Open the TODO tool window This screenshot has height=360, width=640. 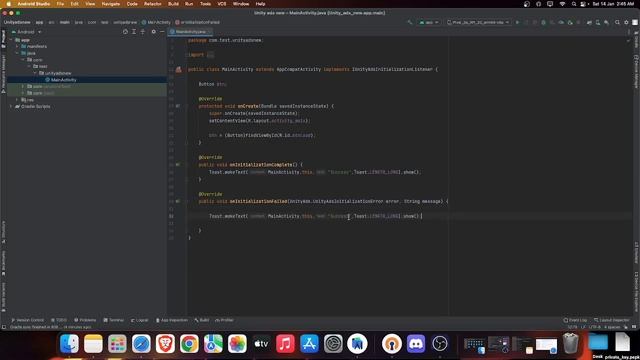(59, 320)
